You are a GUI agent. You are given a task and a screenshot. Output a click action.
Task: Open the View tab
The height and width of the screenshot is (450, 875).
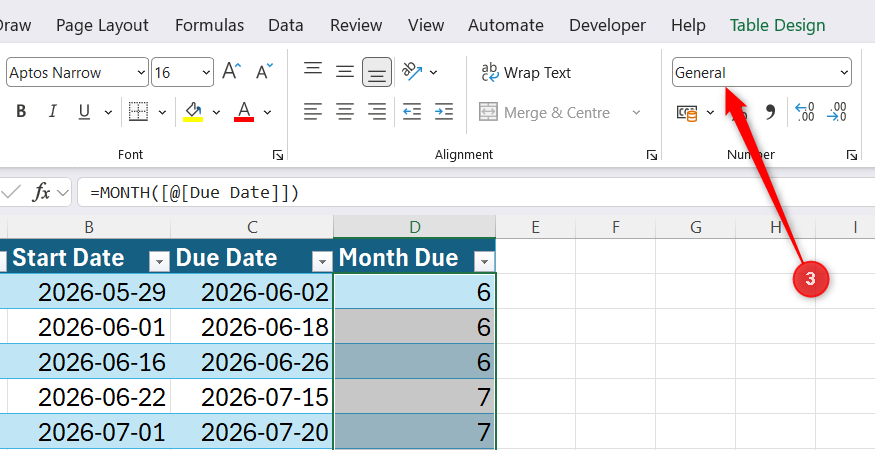426,25
